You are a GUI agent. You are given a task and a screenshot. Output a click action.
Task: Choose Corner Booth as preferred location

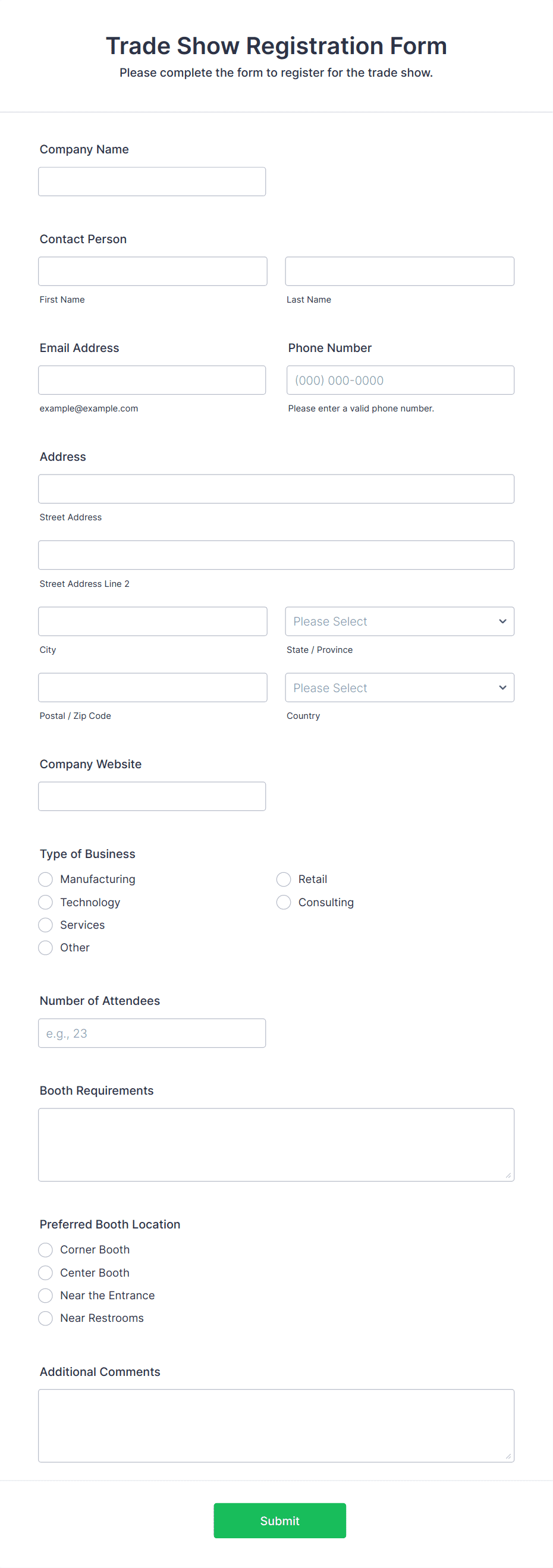(45, 1250)
